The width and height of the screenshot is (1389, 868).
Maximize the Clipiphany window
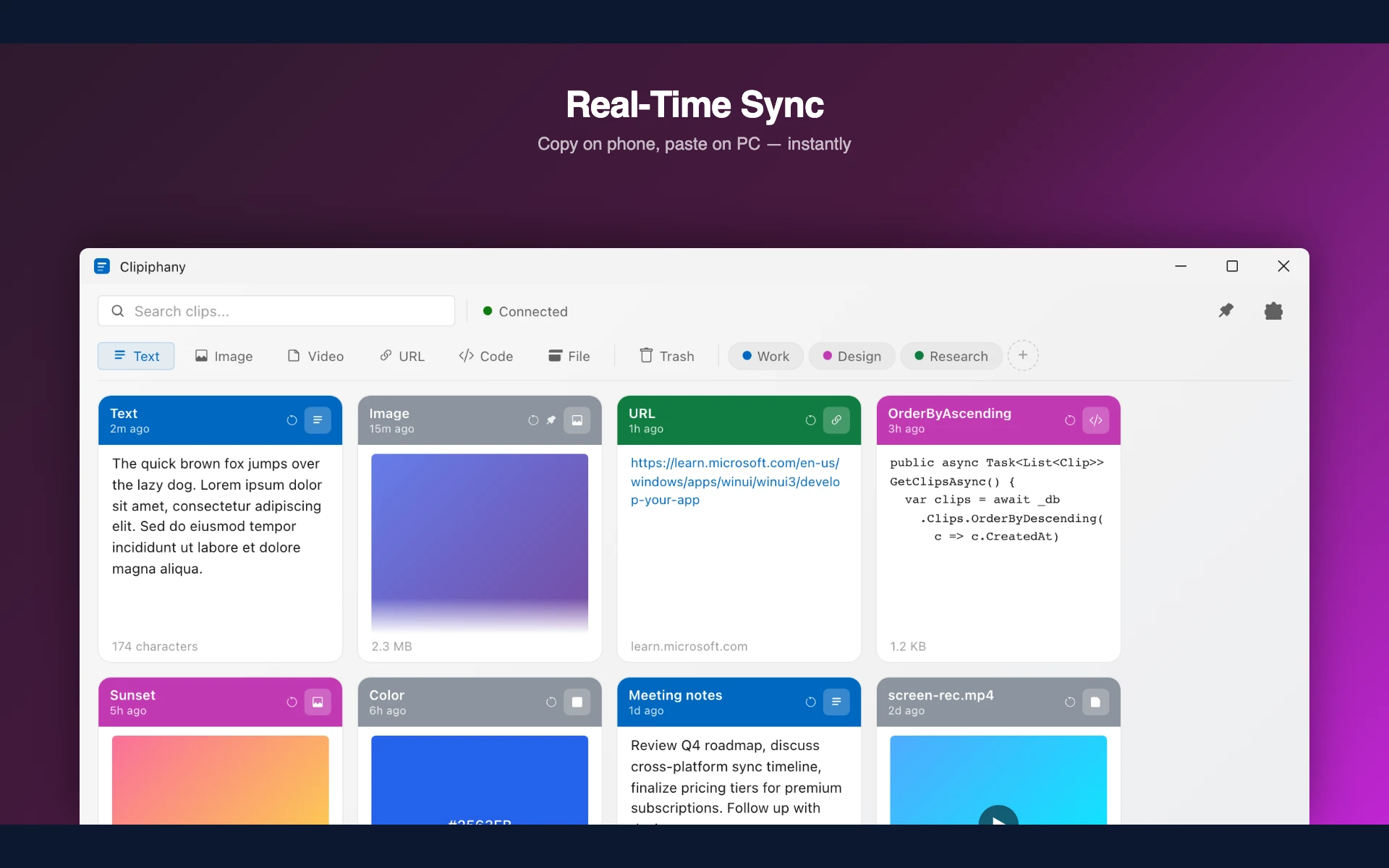click(x=1232, y=266)
